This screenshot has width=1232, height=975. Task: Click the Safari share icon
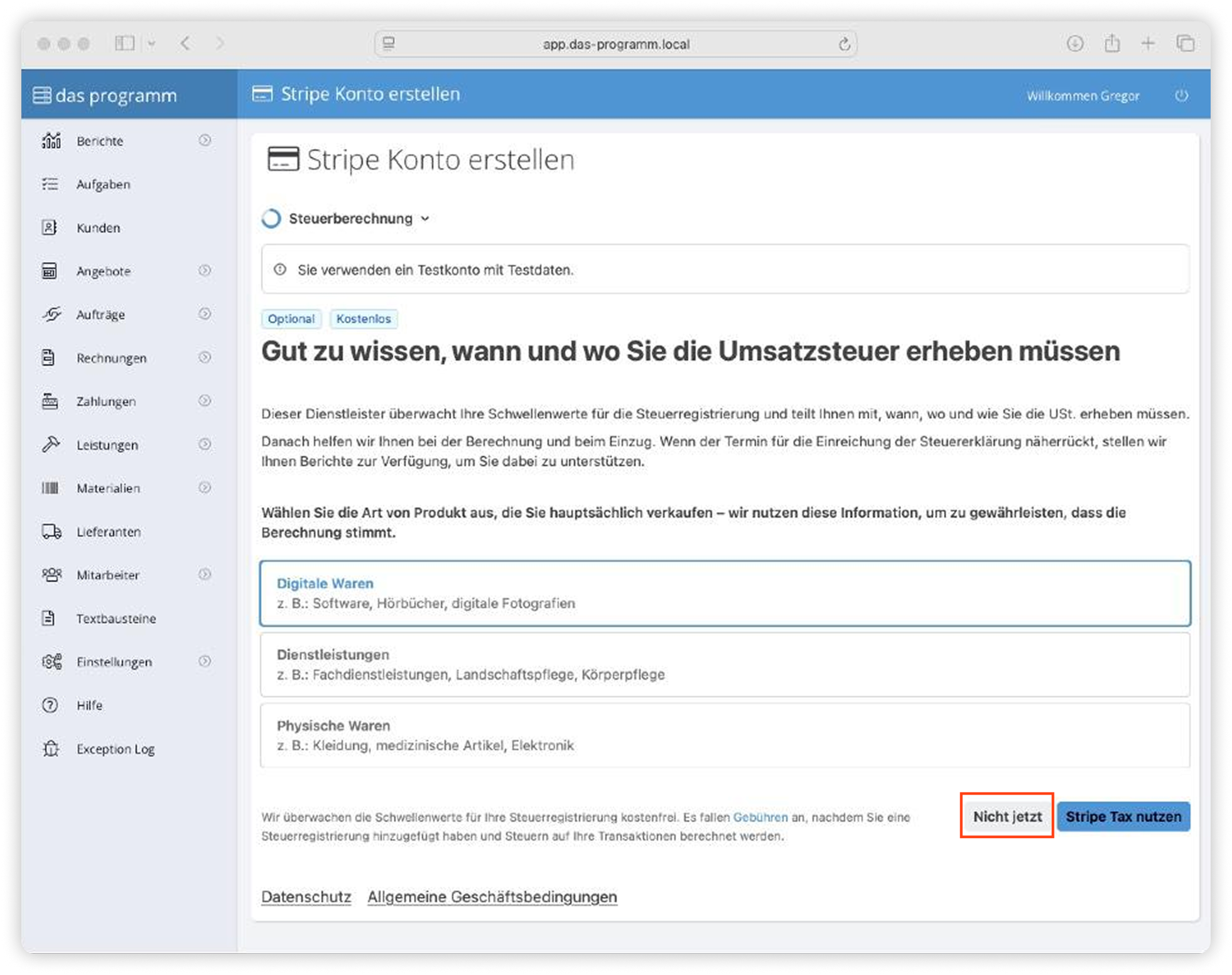1111,44
